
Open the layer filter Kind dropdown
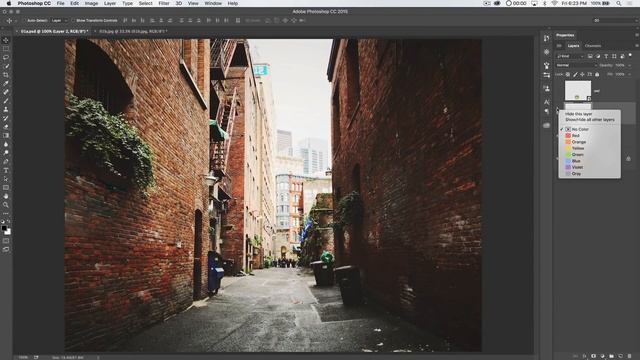pyautogui.click(x=570, y=56)
